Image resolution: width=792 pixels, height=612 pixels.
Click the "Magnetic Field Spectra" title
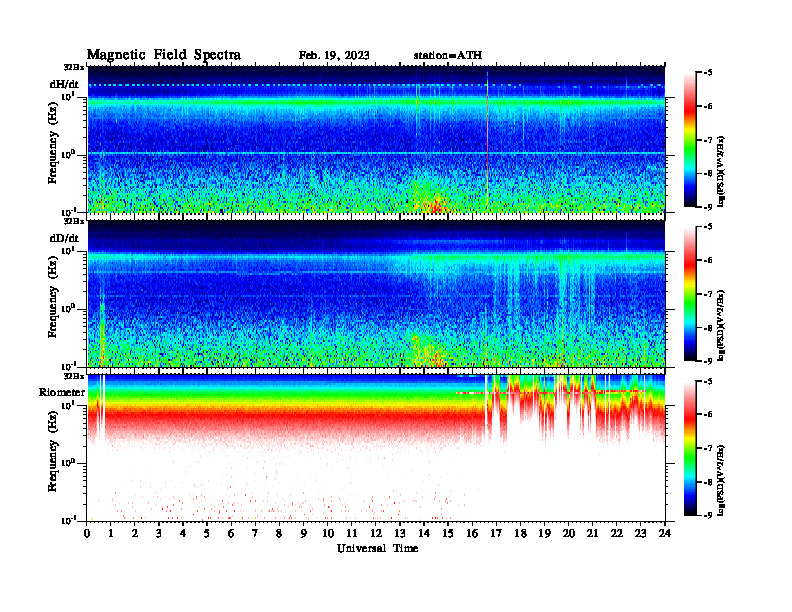[164, 55]
